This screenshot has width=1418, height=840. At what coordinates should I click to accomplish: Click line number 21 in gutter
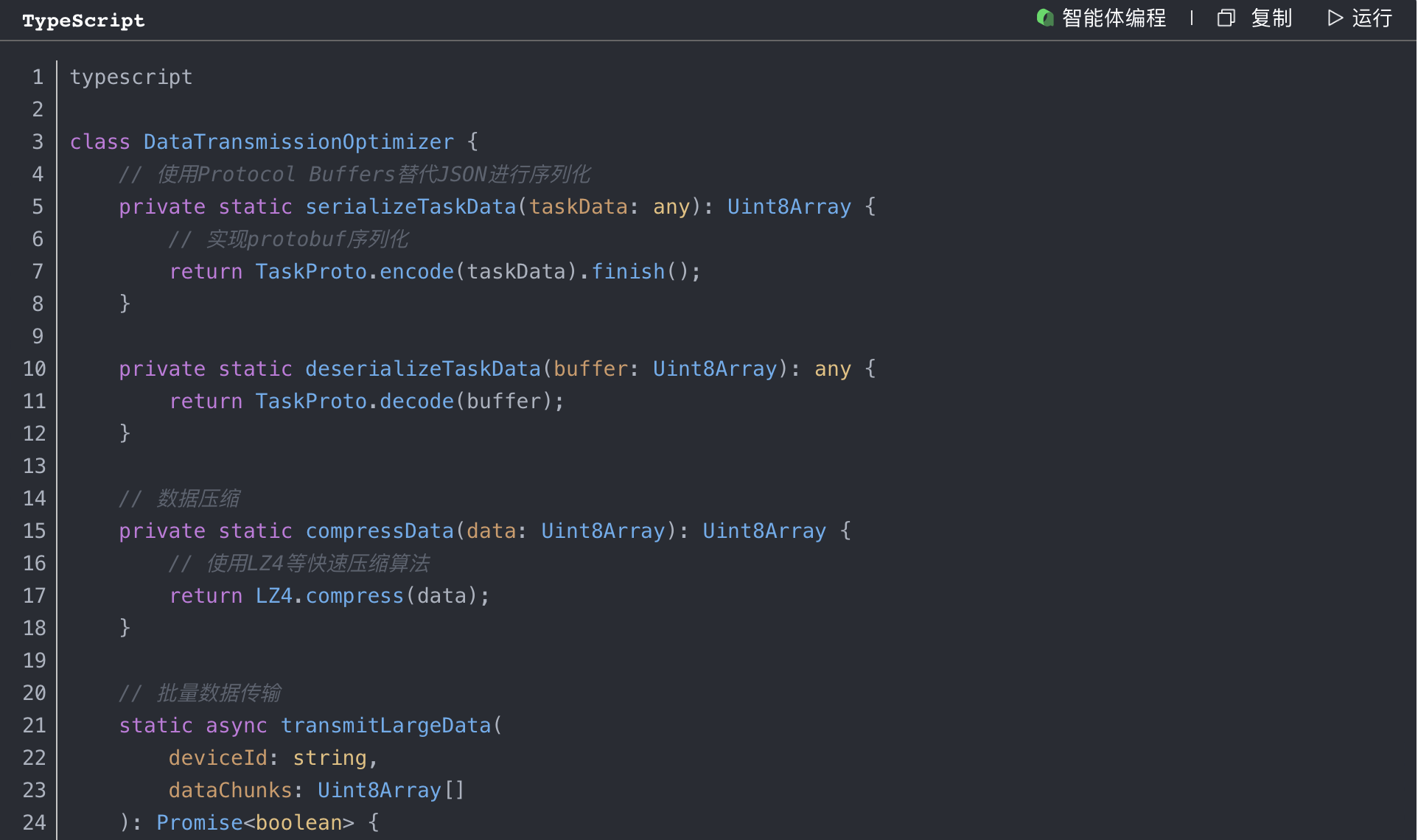(35, 725)
